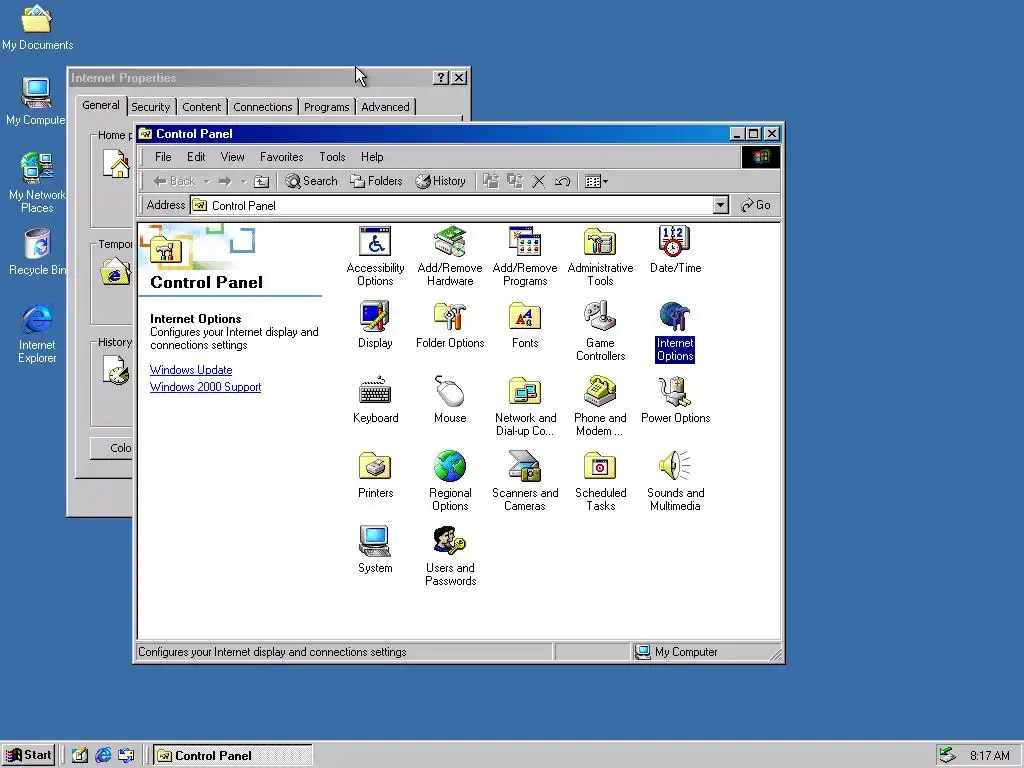Select the highlighted Internet Options icon

675,331
